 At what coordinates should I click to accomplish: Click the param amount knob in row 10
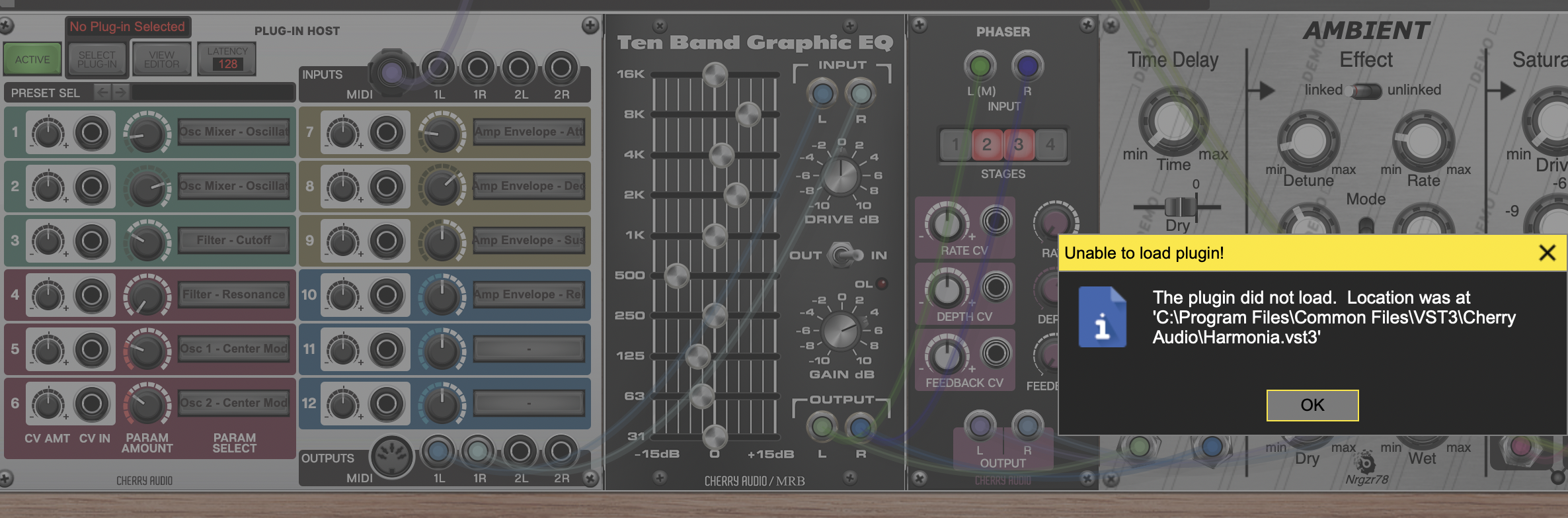coord(442,296)
